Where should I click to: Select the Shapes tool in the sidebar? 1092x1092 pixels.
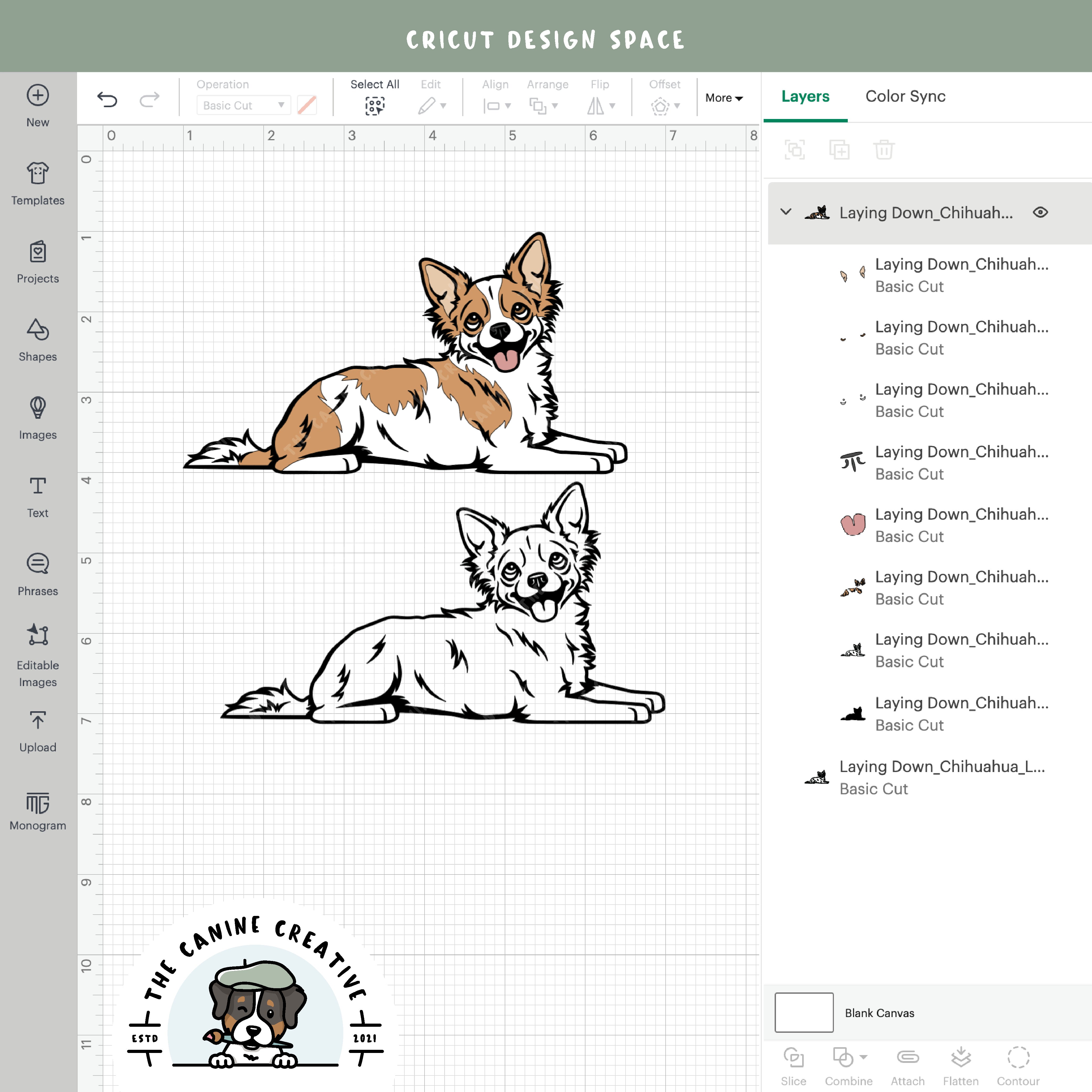tap(37, 339)
